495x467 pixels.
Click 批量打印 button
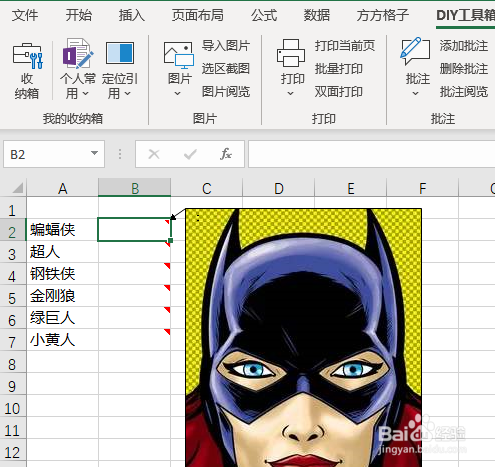click(339, 69)
